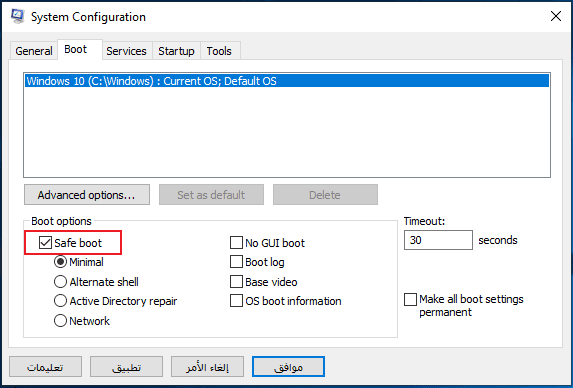Image resolution: width=573 pixels, height=388 pixels.
Task: Choose the Network safe boot option
Action: click(x=60, y=321)
